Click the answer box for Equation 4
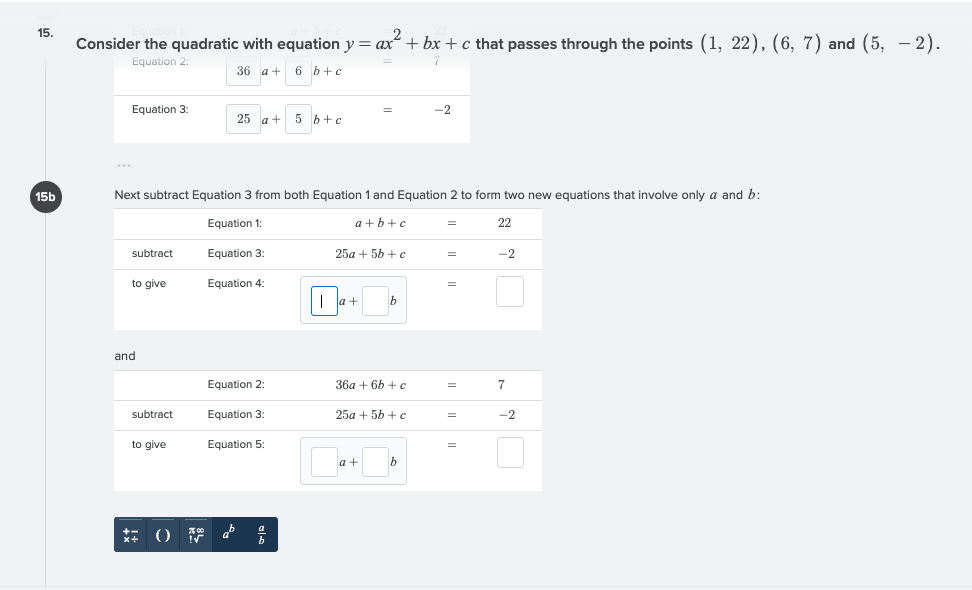This screenshot has width=972, height=590. (x=510, y=289)
